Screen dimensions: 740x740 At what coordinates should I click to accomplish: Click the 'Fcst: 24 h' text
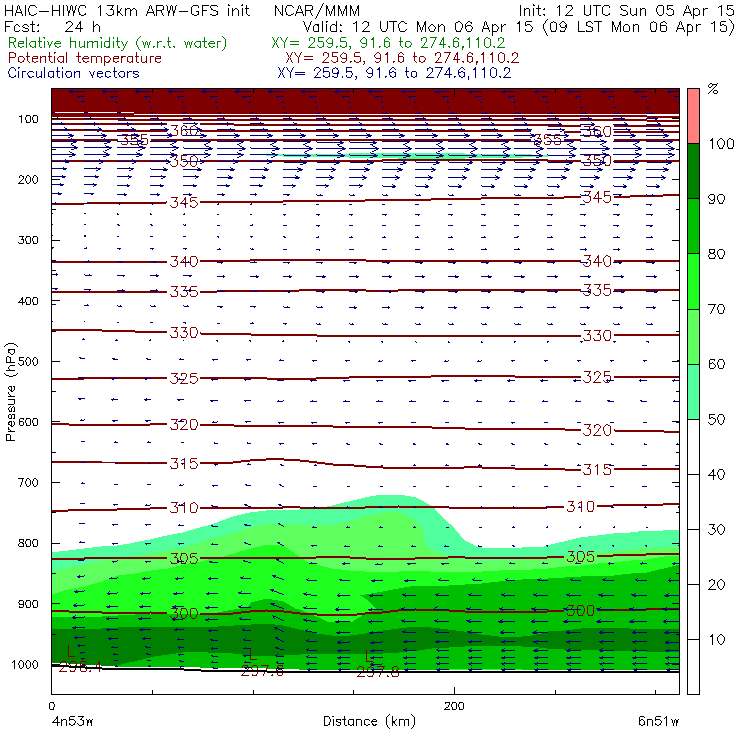(x=52, y=26)
